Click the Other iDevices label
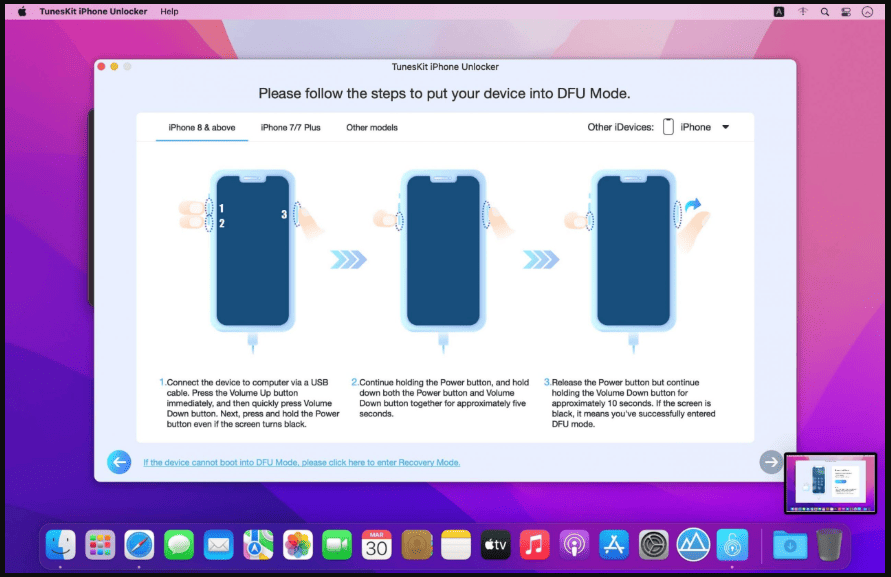891x577 pixels. [620, 127]
